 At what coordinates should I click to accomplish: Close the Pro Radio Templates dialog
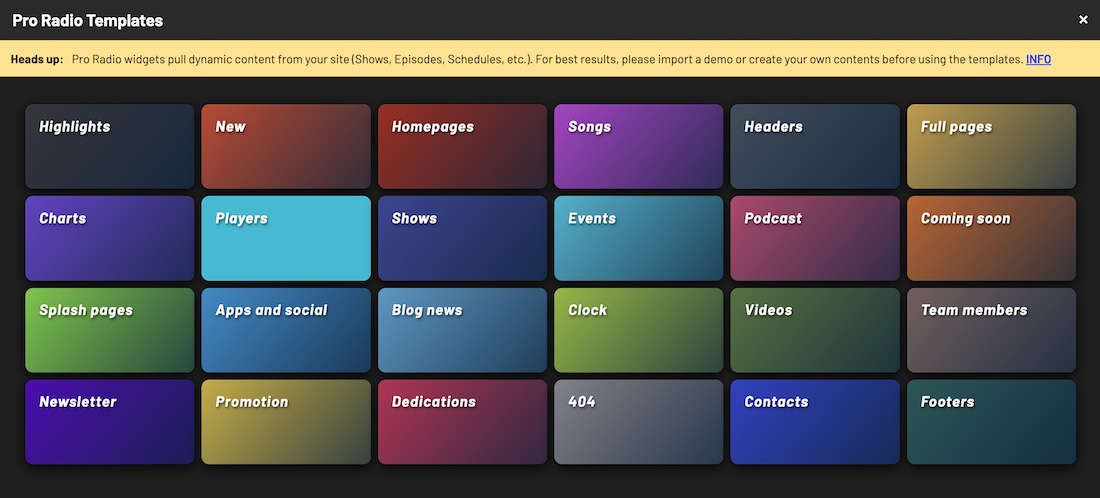[1083, 20]
